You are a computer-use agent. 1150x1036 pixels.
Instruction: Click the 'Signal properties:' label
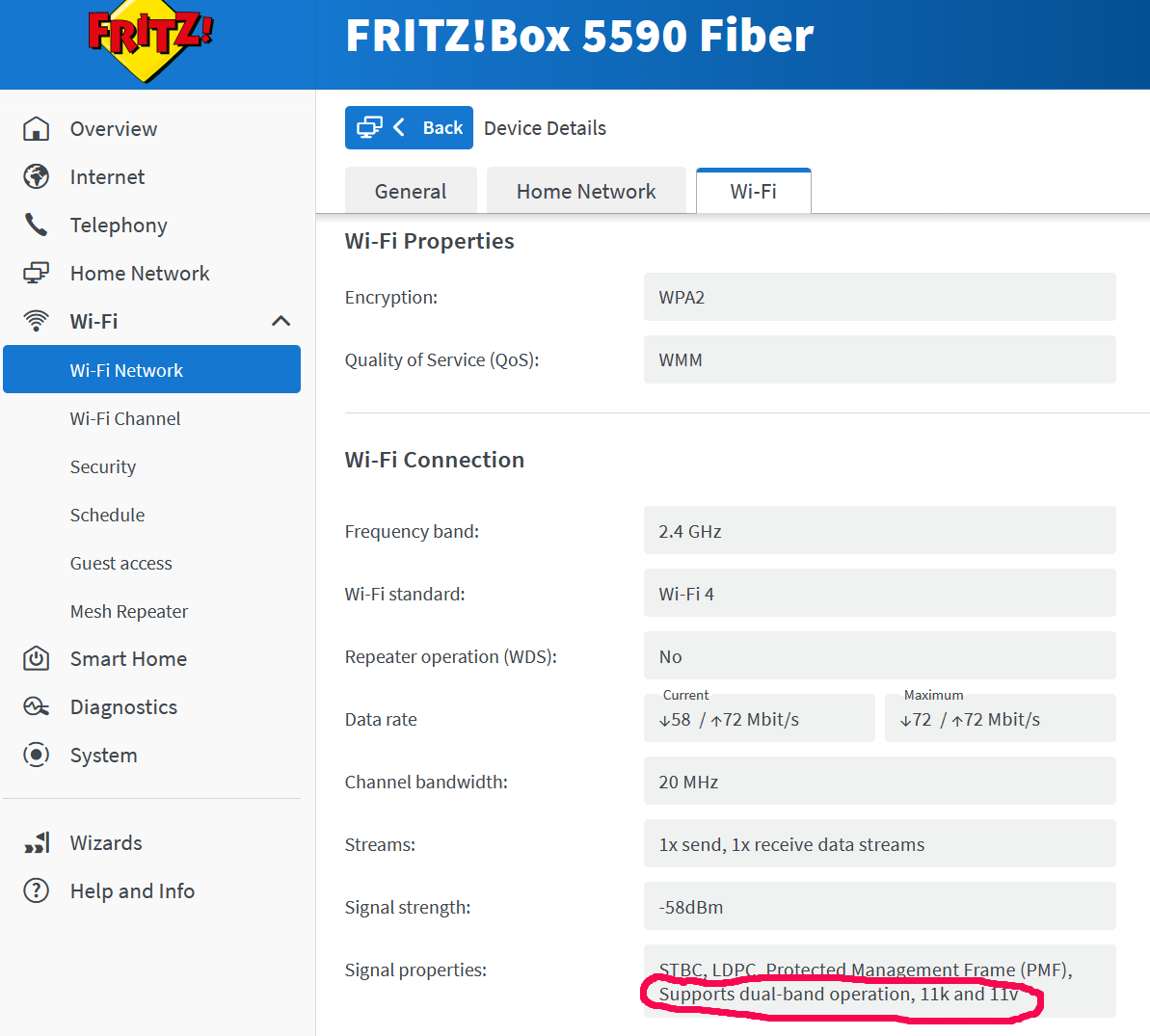coord(415,970)
